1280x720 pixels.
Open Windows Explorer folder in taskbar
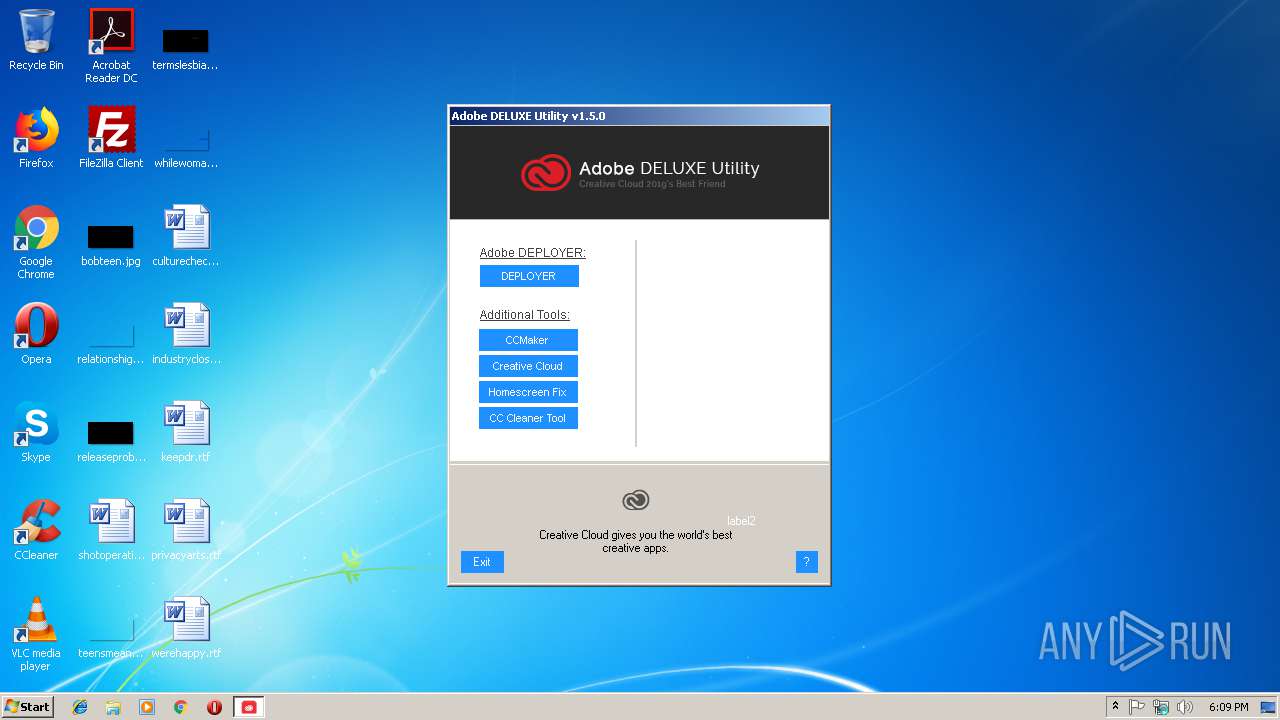tap(113, 707)
